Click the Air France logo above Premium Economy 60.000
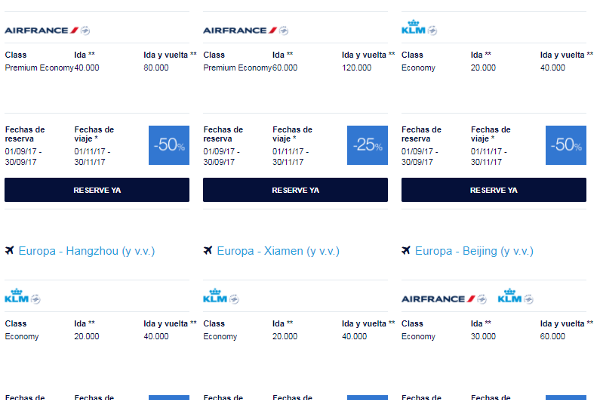This screenshot has width=600, height=400. tap(240, 30)
